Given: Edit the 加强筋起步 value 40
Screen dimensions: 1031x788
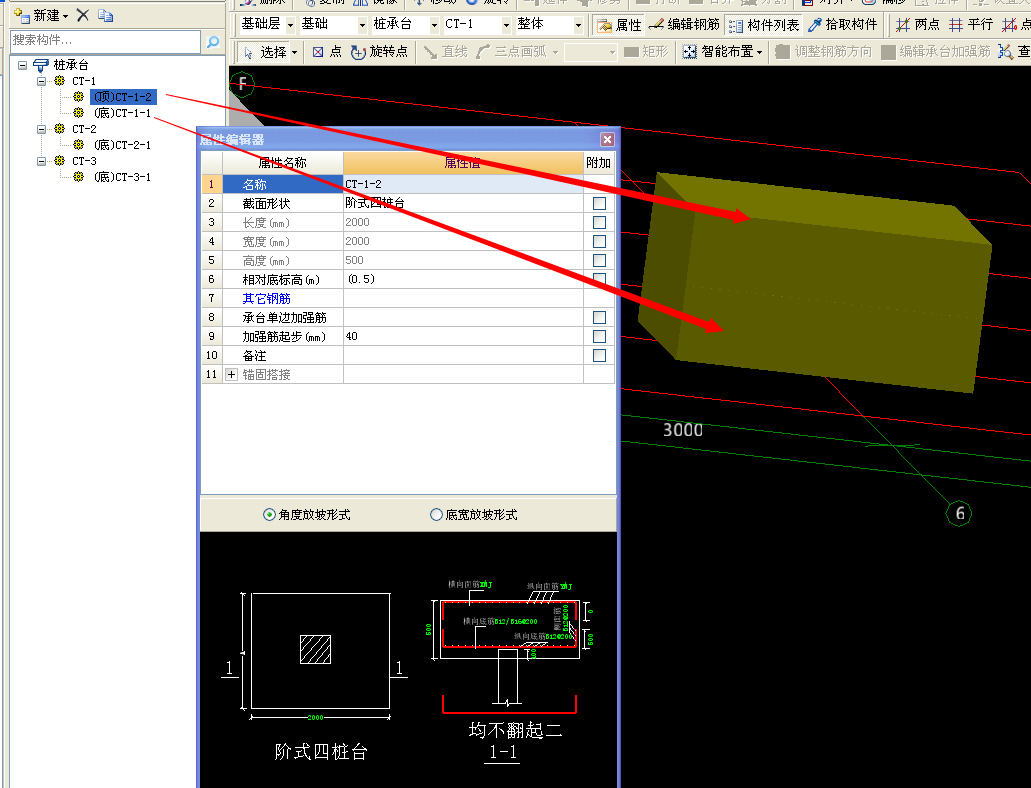Looking at the screenshot, I should [463, 337].
